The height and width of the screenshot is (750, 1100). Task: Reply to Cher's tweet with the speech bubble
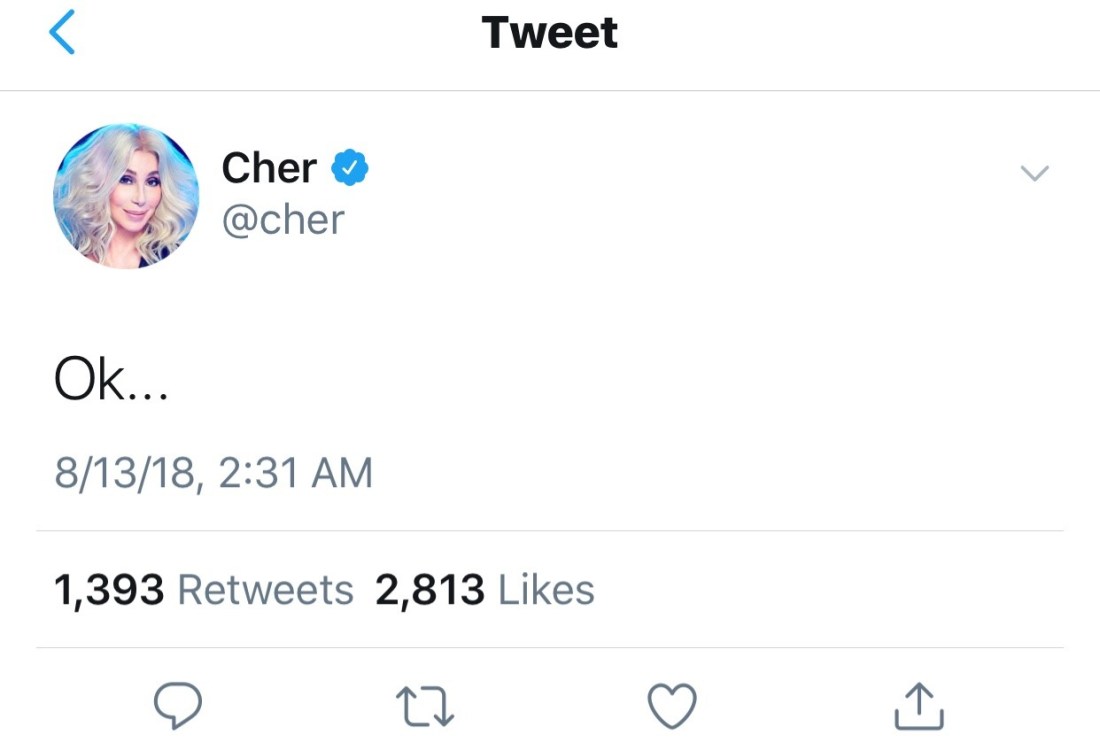point(178,707)
